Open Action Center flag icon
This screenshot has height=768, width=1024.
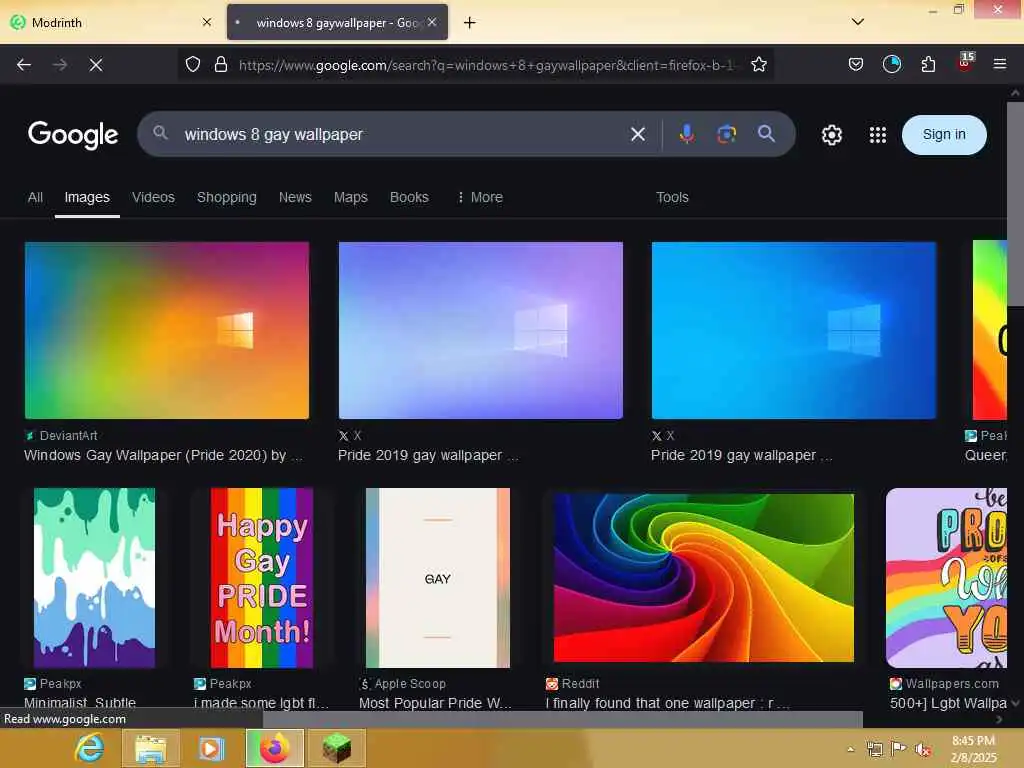click(x=899, y=749)
